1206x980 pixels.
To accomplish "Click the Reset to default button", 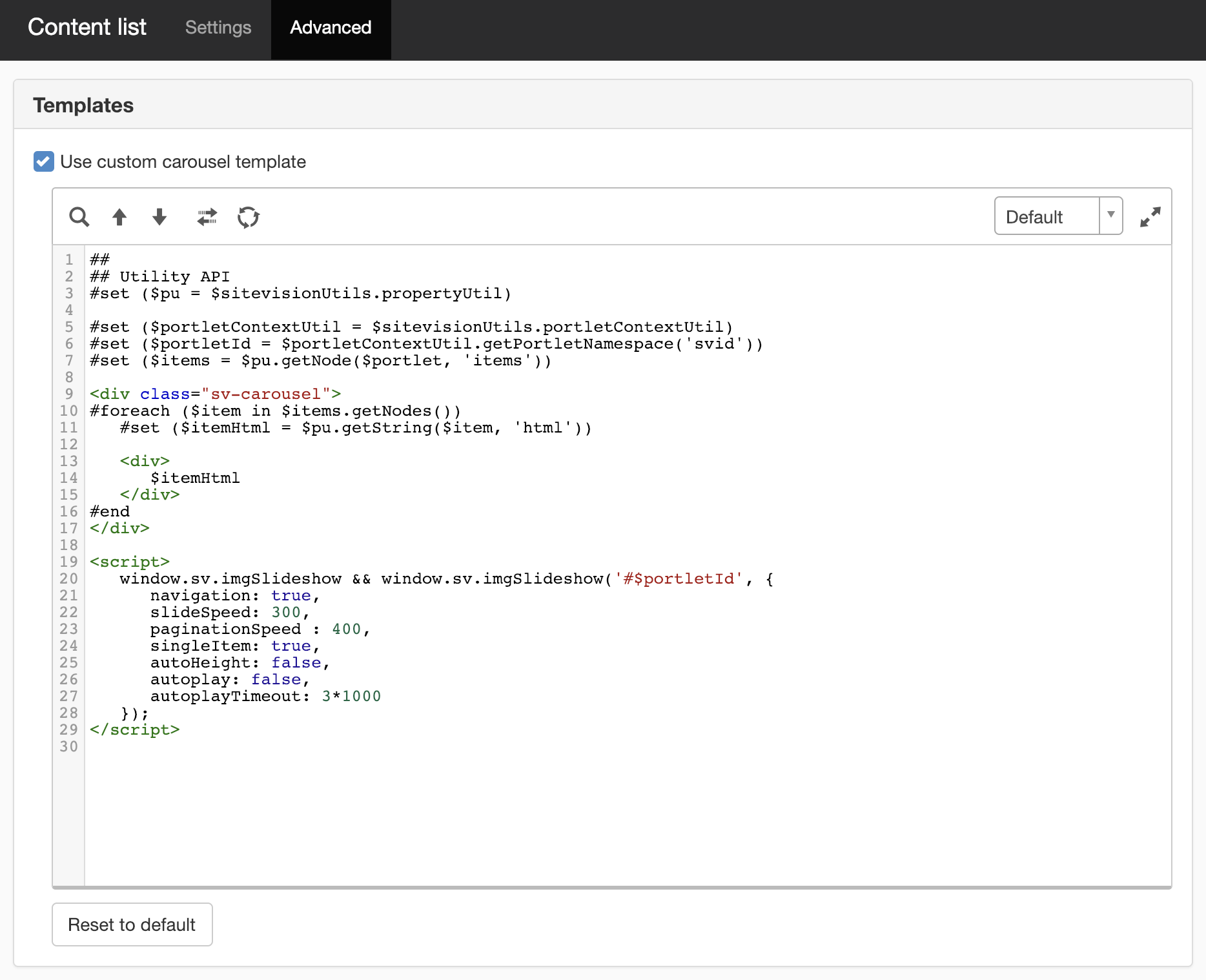I will pos(132,924).
